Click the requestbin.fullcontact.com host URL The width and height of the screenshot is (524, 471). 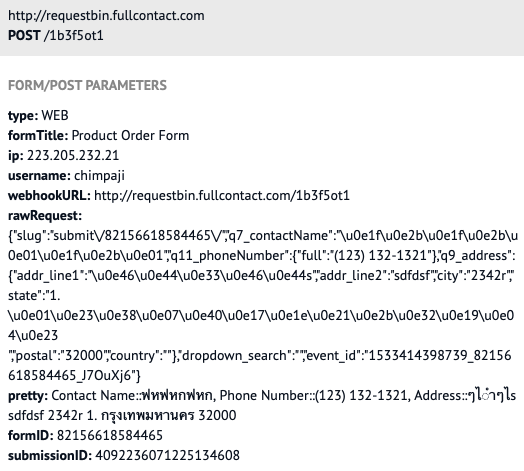pos(106,16)
